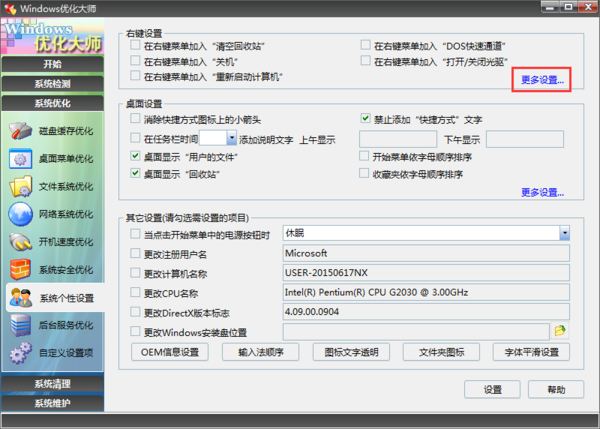The height and width of the screenshot is (429, 600).
Task: Apply changes with the 设置 button
Action: click(492, 390)
